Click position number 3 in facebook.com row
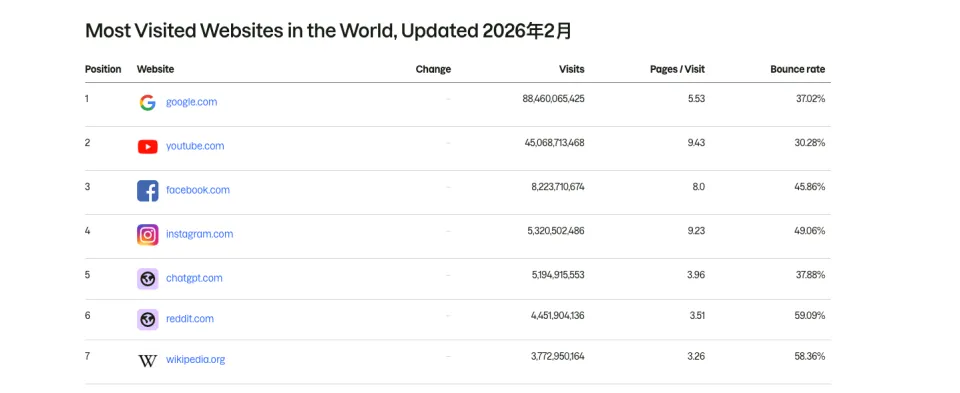The width and height of the screenshot is (960, 393). point(88,187)
